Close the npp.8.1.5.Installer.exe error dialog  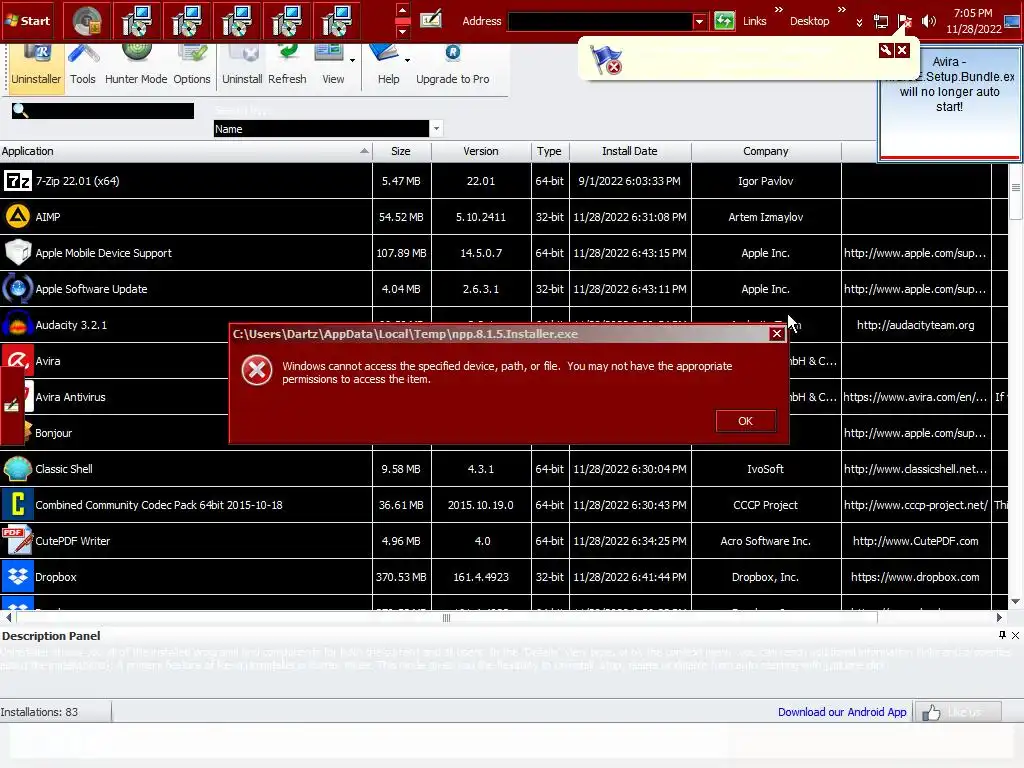pyautogui.click(x=776, y=334)
